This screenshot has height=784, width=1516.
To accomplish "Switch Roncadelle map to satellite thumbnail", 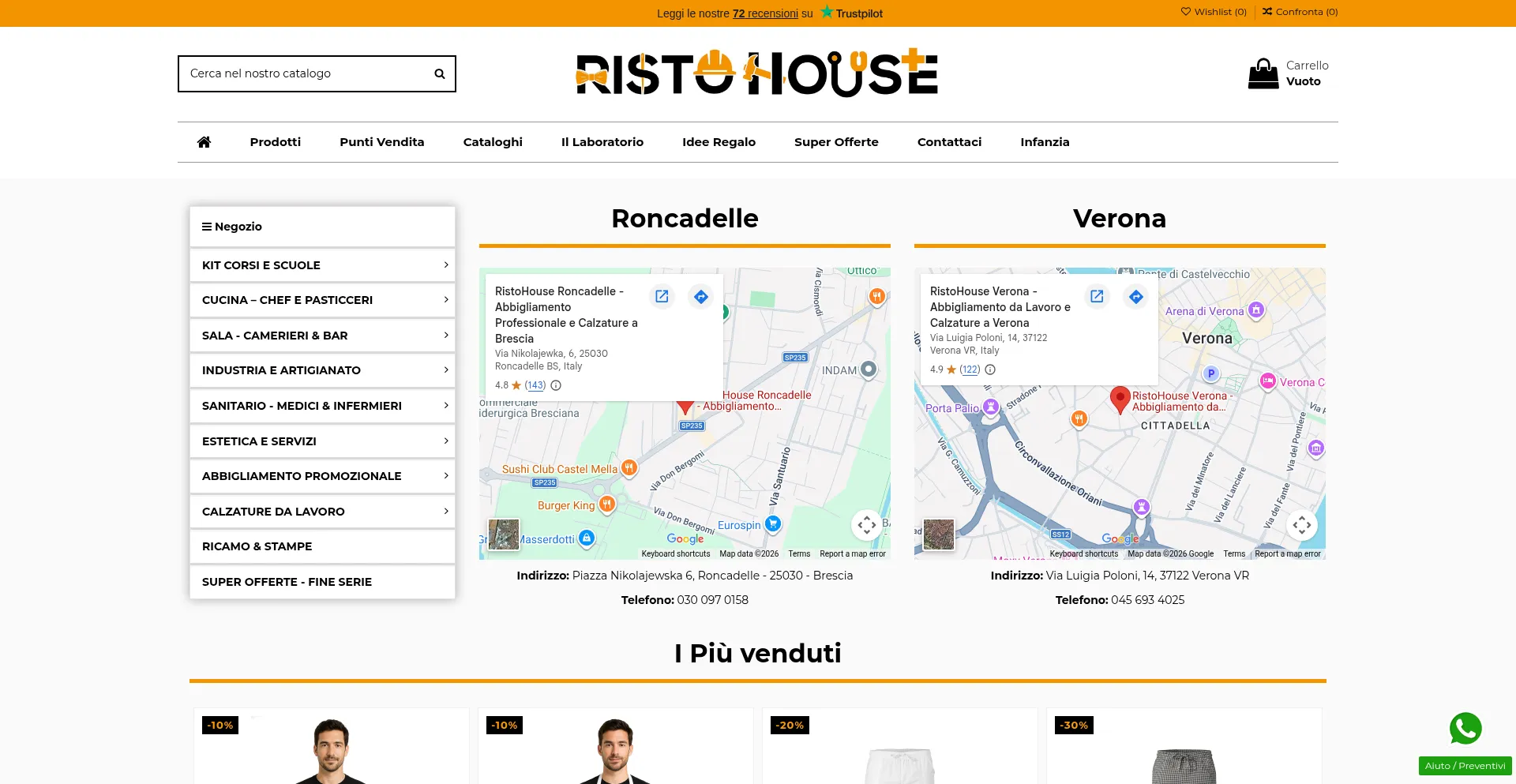I will [x=504, y=535].
